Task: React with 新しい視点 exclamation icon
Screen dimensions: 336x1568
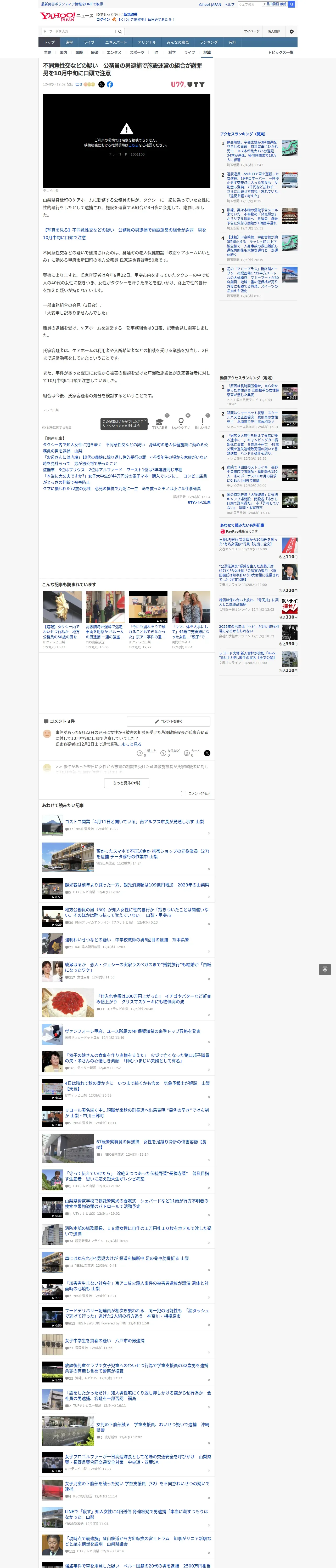Action: 203,422
